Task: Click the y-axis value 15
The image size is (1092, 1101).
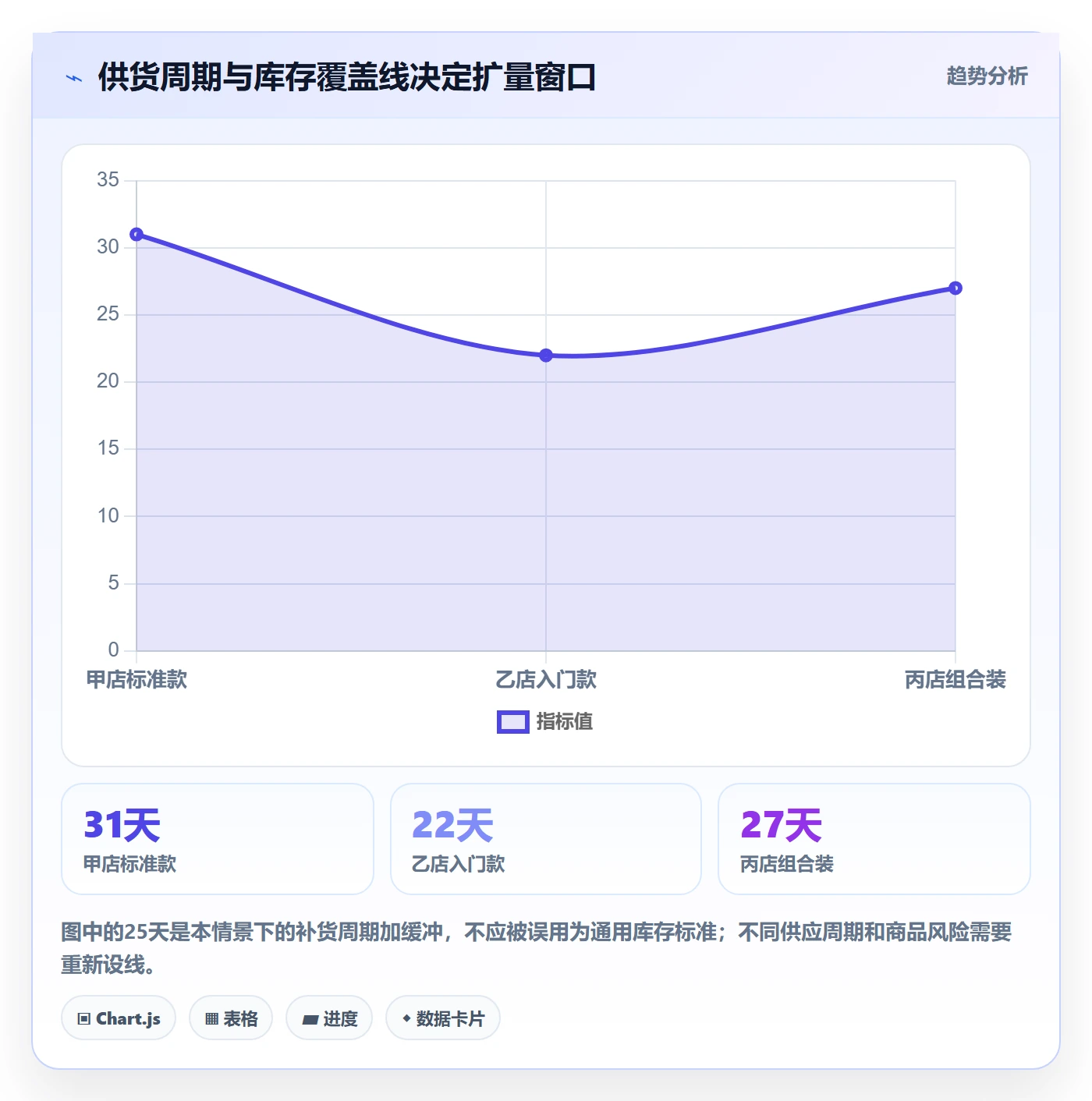Action: 108,448
